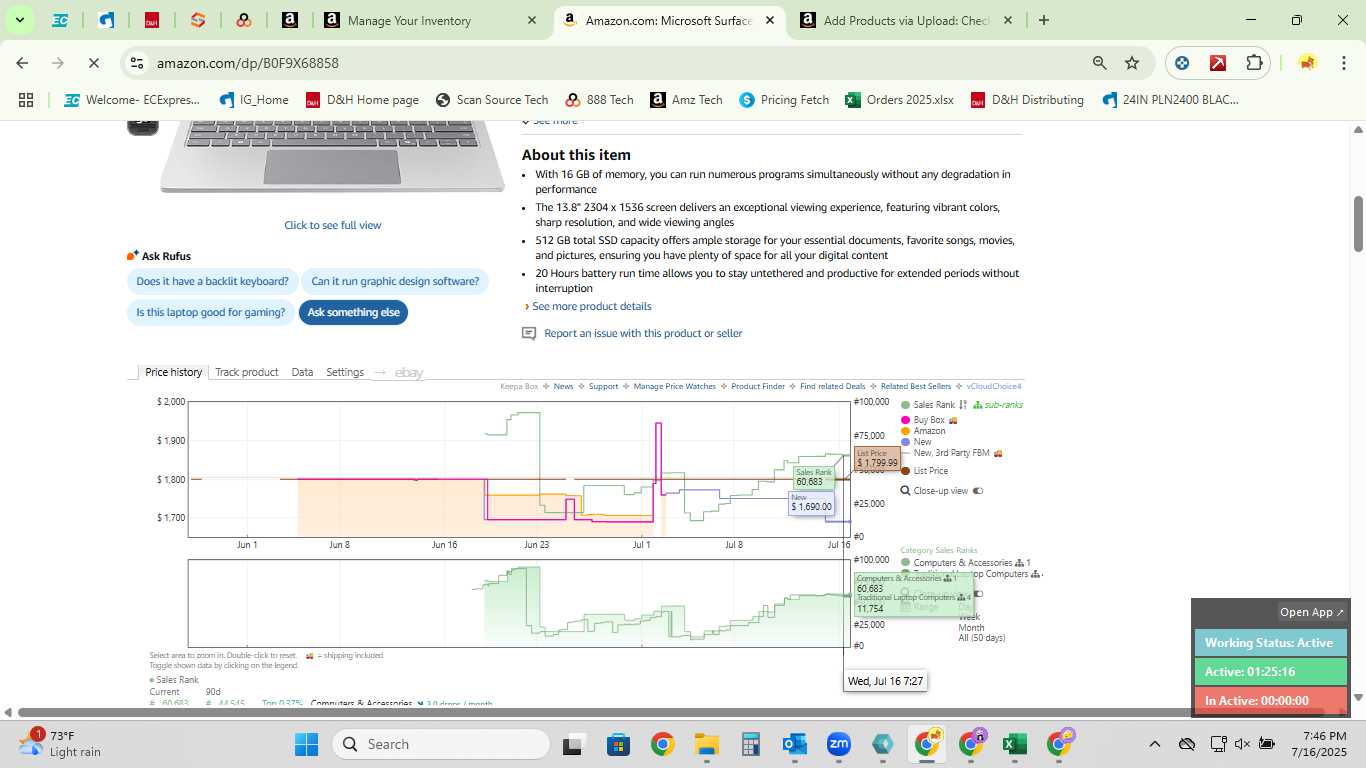Open the IG_Home bookmark
The image size is (1366, 768).
pos(254,100)
